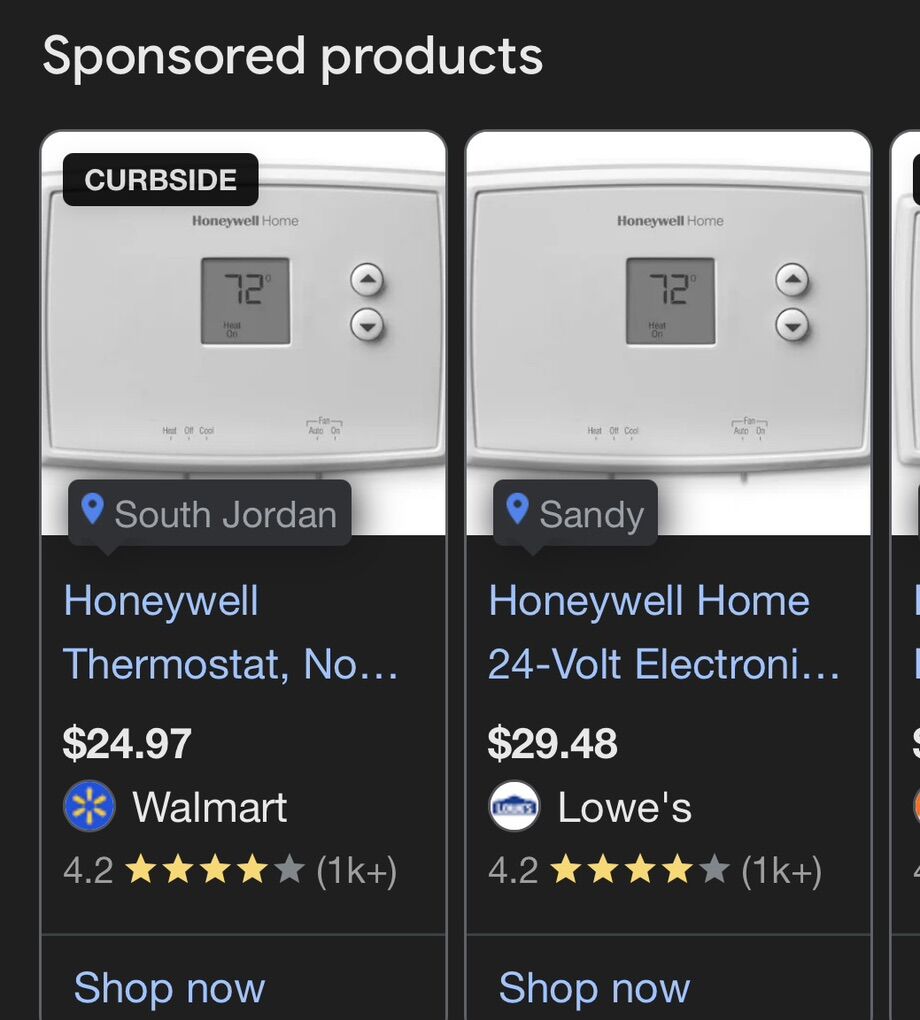Click the Walmart logo icon

pyautogui.click(x=89, y=806)
